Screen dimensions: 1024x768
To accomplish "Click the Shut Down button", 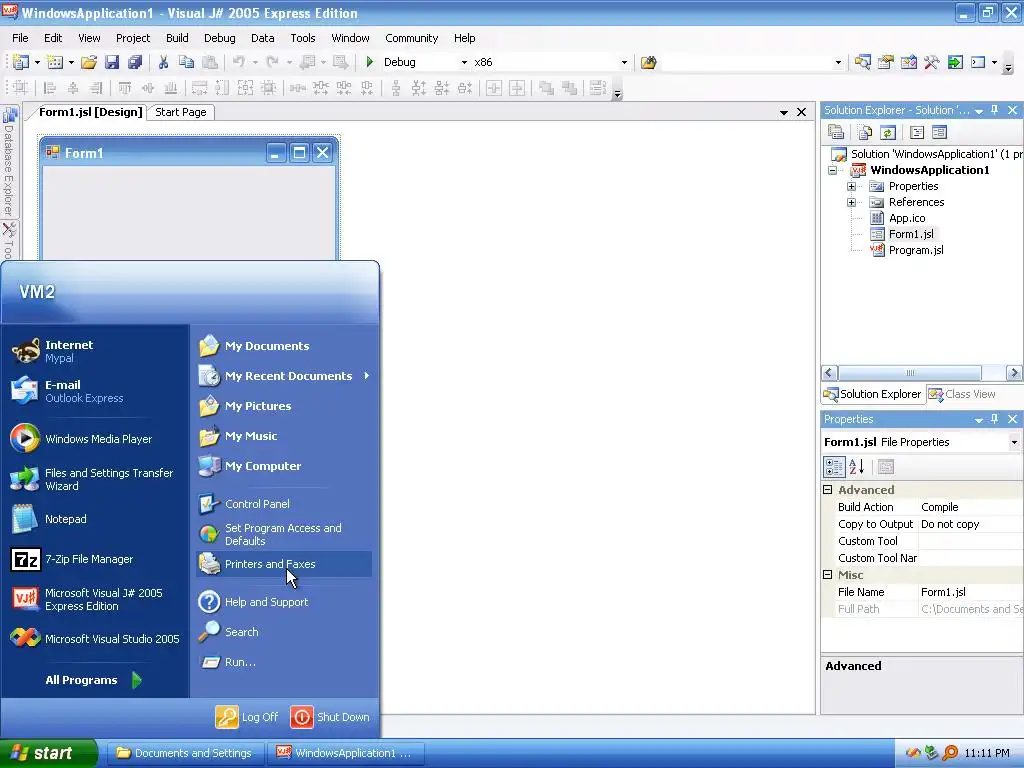I will [330, 716].
